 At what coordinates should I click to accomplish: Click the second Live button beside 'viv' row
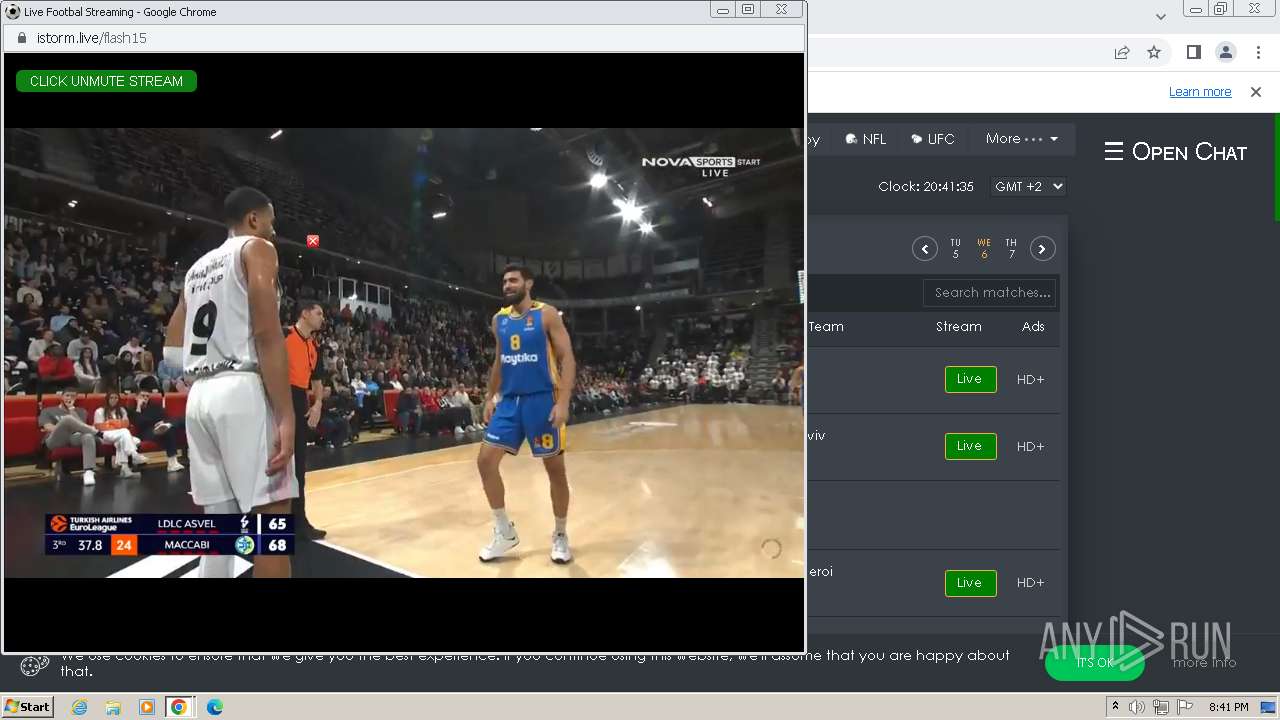coord(970,446)
